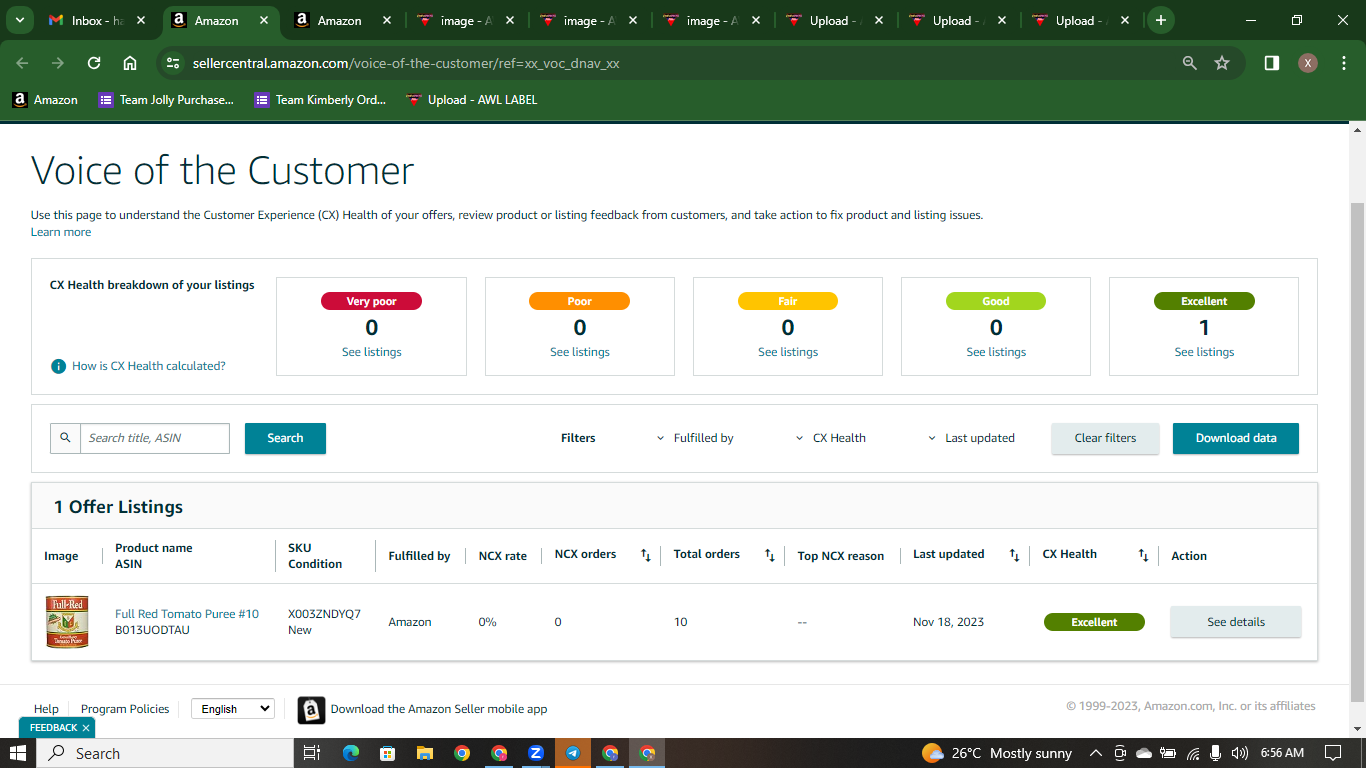Follow the Learn more link
Viewport: 1366px width, 768px height.
[61, 232]
